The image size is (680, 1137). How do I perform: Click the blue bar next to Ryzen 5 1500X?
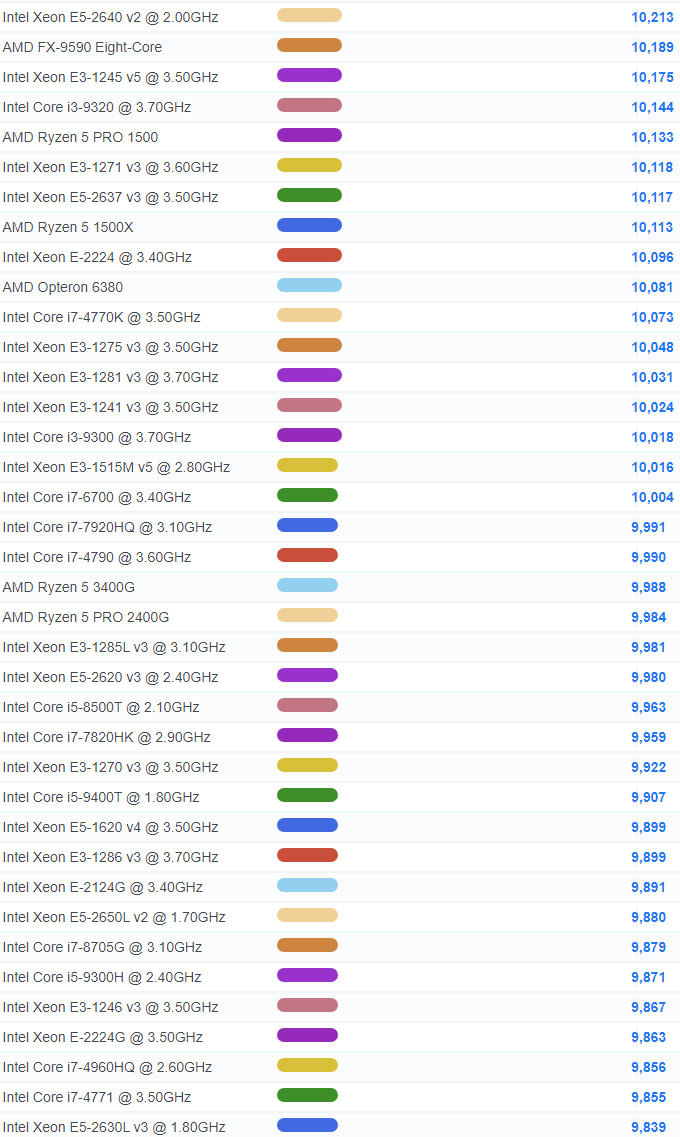point(310,225)
